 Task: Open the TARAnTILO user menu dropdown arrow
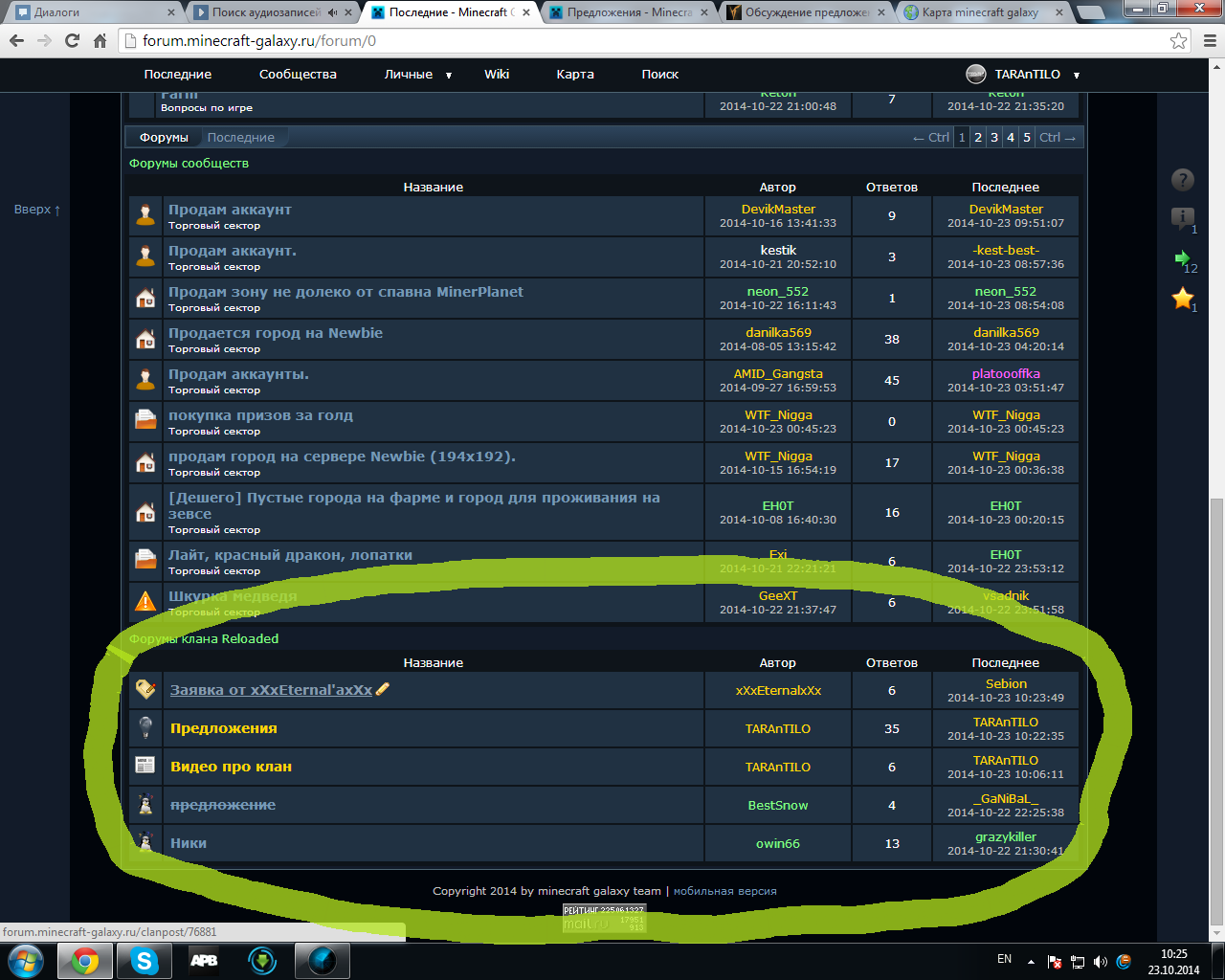pos(1077,75)
